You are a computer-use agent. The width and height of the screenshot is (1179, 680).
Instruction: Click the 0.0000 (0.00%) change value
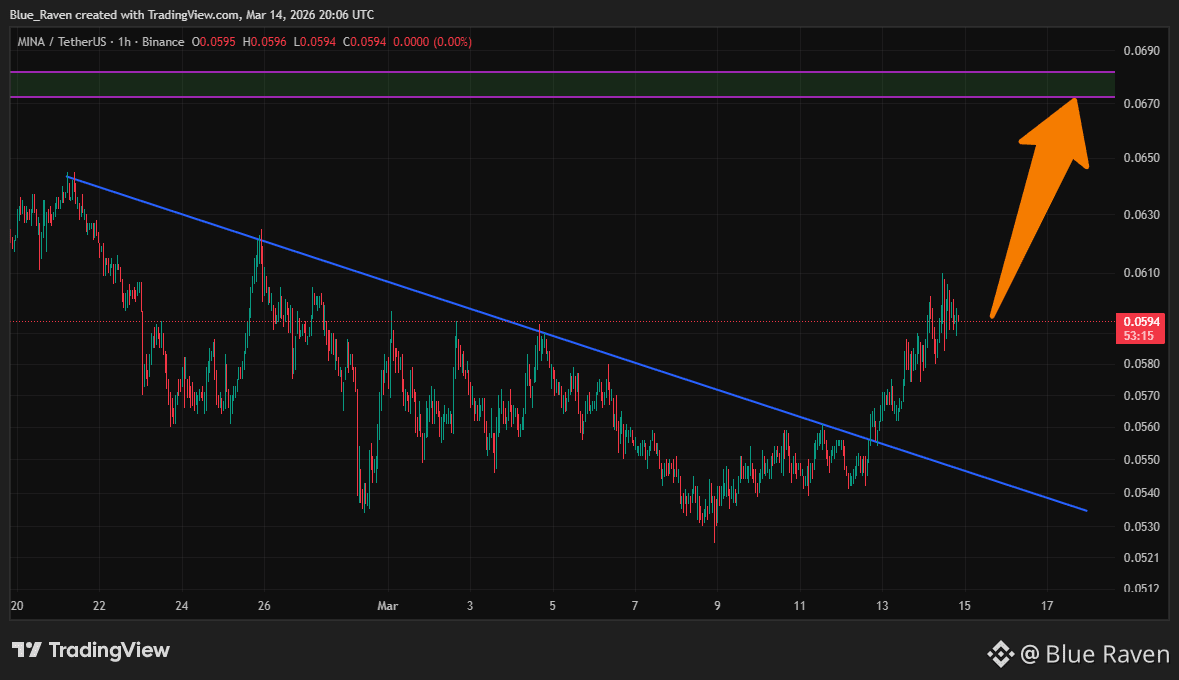click(x=432, y=42)
